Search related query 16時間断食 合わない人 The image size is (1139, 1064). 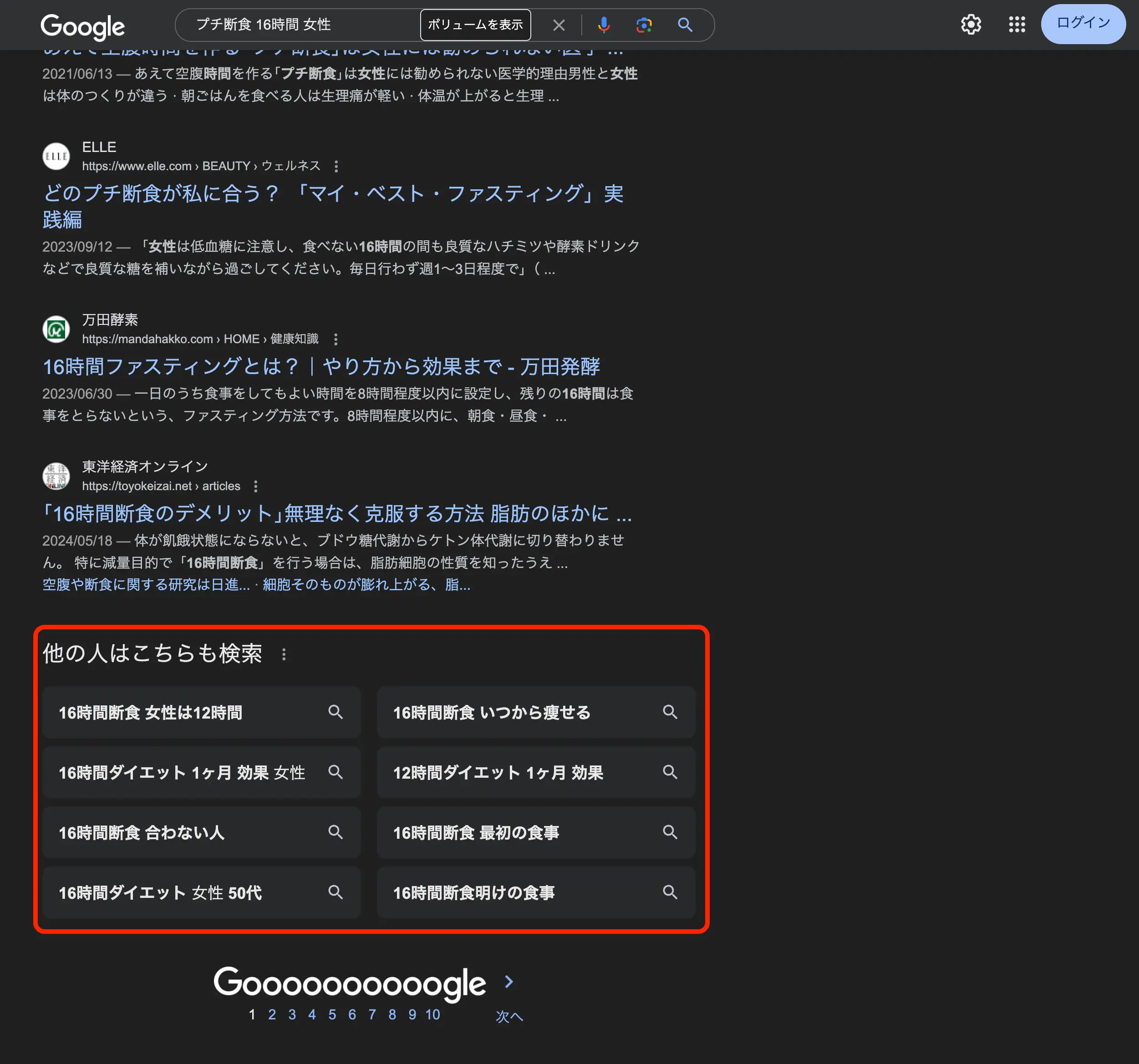tap(202, 833)
